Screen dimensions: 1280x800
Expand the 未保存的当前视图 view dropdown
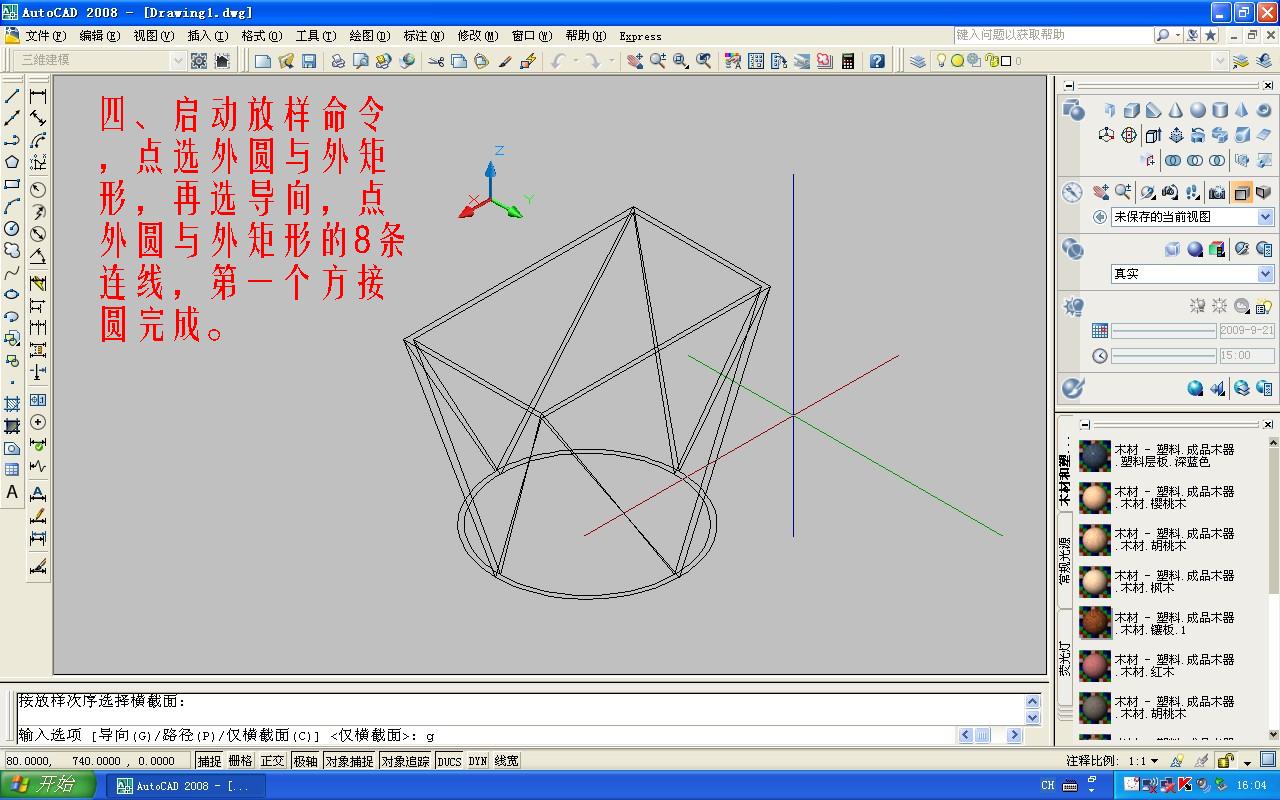(1265, 217)
